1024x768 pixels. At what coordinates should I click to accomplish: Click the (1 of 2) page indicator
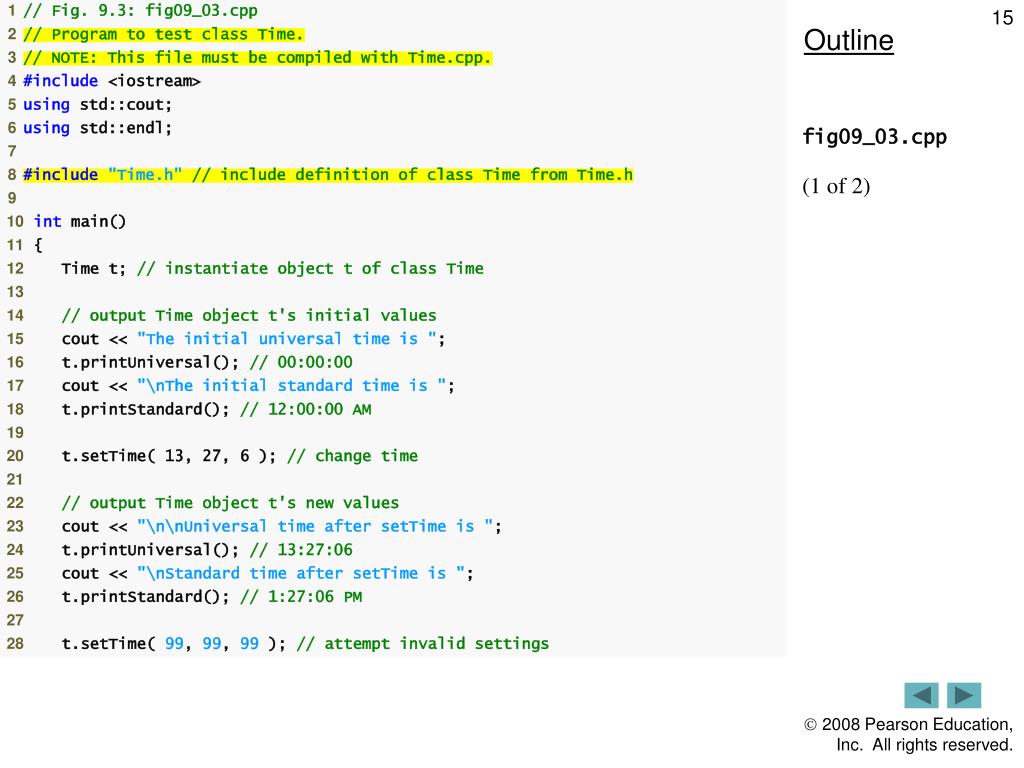click(836, 186)
